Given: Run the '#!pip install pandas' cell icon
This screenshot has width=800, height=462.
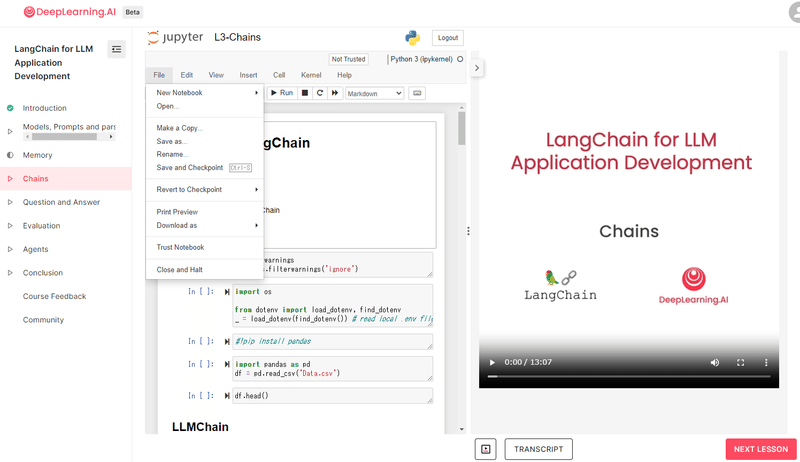Looking at the screenshot, I should point(227,342).
